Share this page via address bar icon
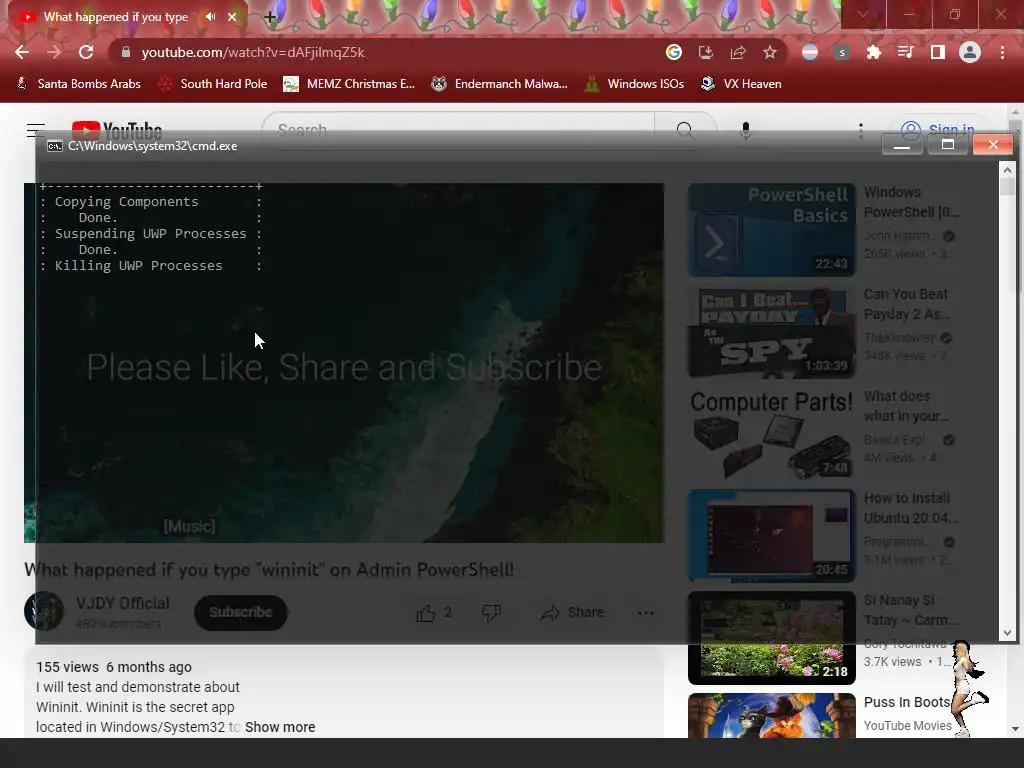This screenshot has height=768, width=1024. pyautogui.click(x=738, y=52)
